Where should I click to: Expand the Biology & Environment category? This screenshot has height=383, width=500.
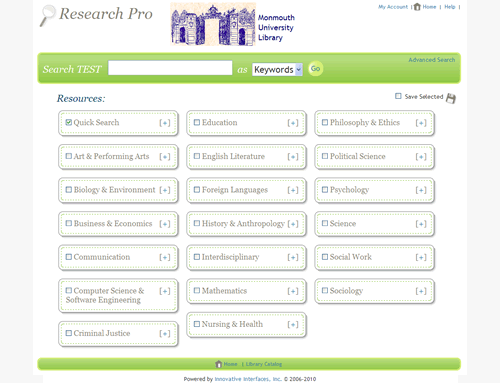[x=165, y=190]
